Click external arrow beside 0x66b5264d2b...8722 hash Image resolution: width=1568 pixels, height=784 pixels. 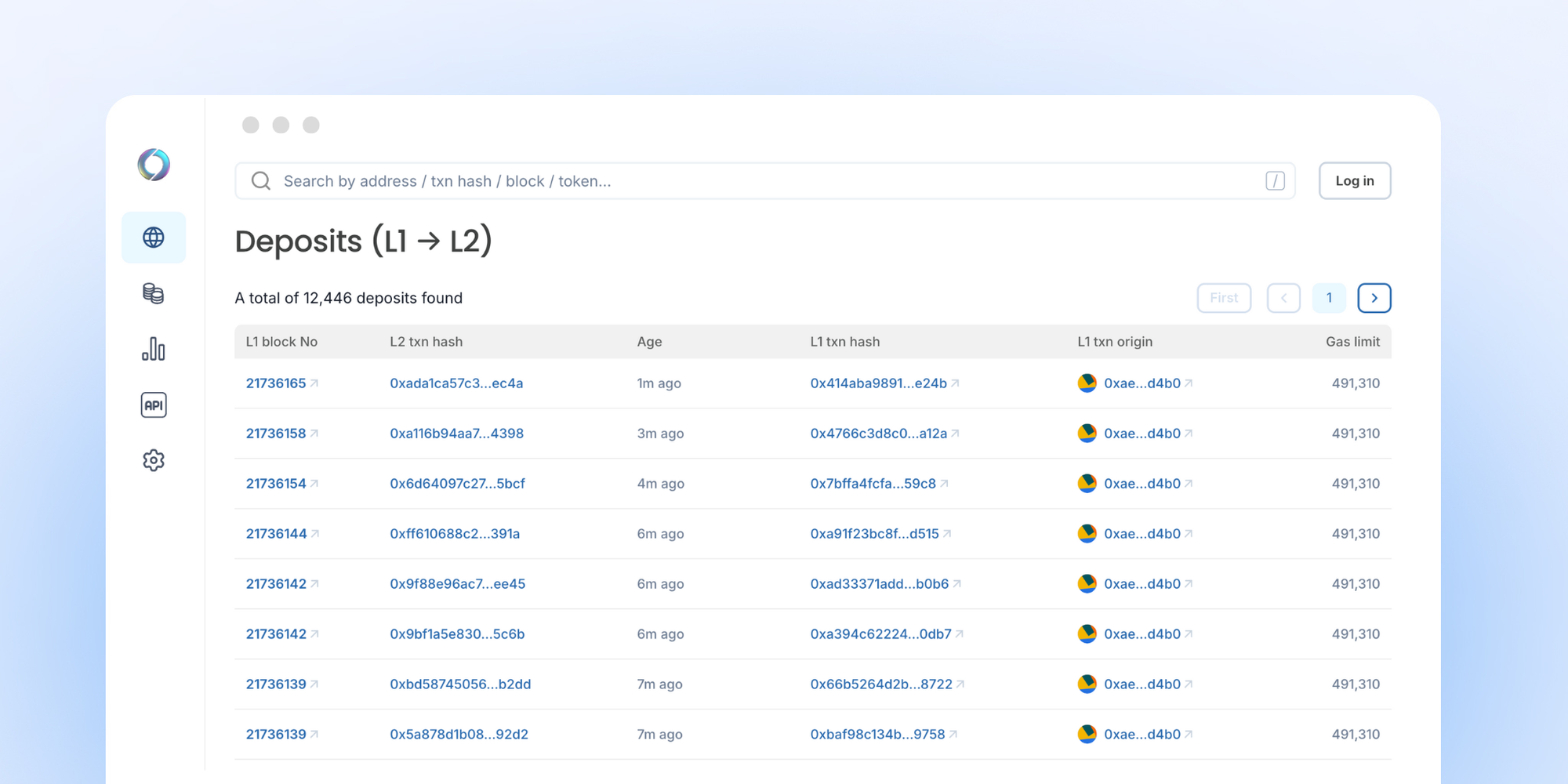pos(961,684)
